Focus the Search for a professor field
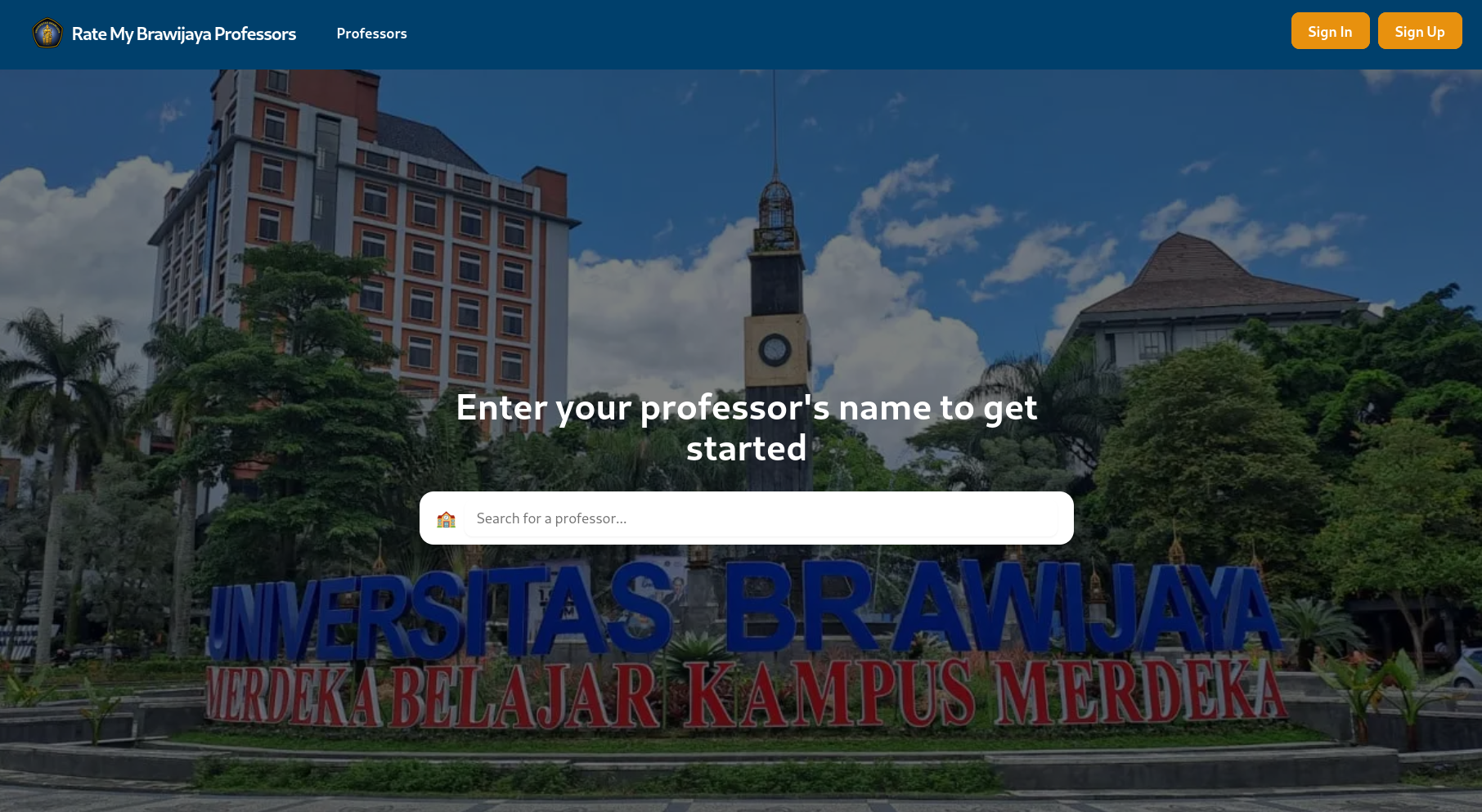 coord(761,518)
